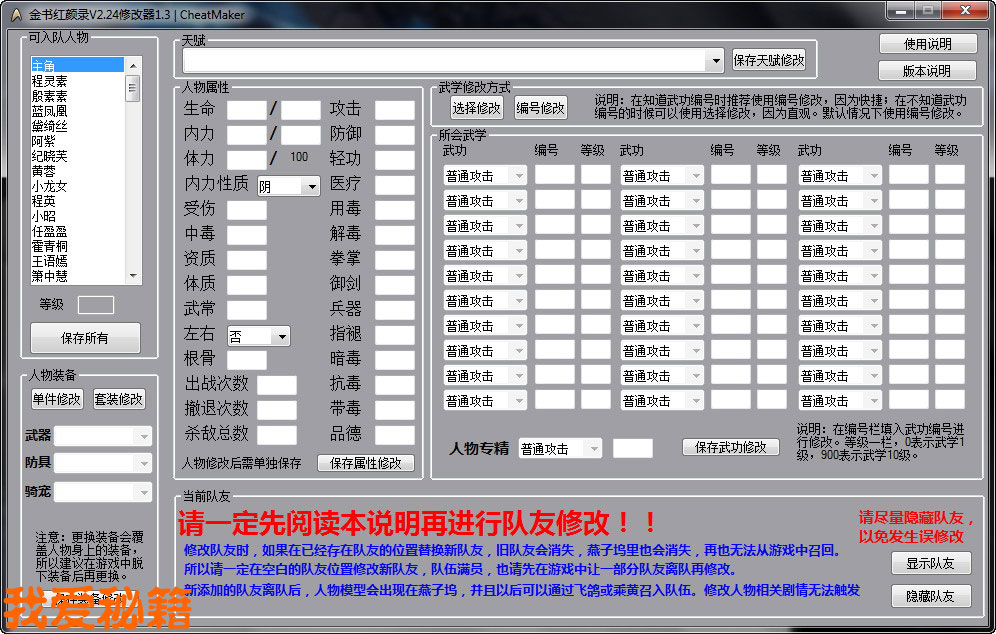Open the 左右 dropdown showing 否
Image resolution: width=996 pixels, height=634 pixels.
[x=281, y=337]
